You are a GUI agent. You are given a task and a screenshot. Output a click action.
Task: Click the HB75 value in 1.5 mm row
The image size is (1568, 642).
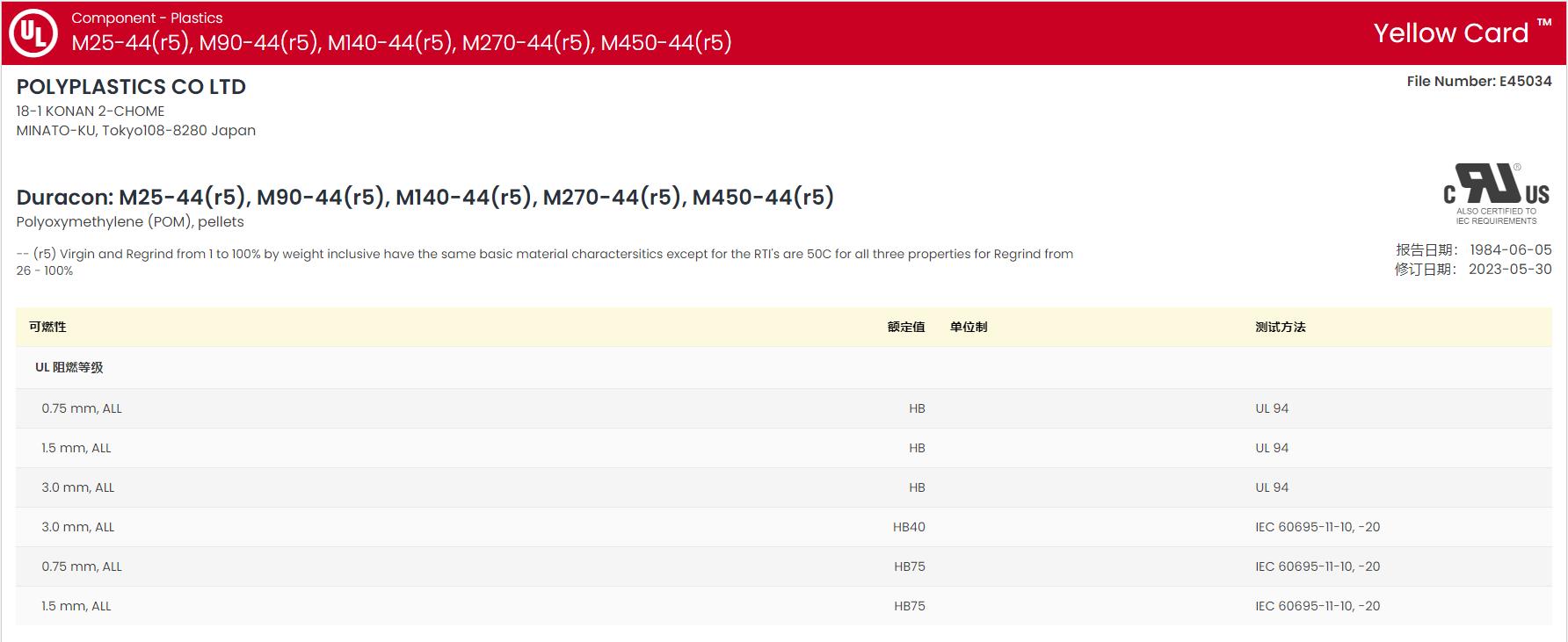click(910, 606)
